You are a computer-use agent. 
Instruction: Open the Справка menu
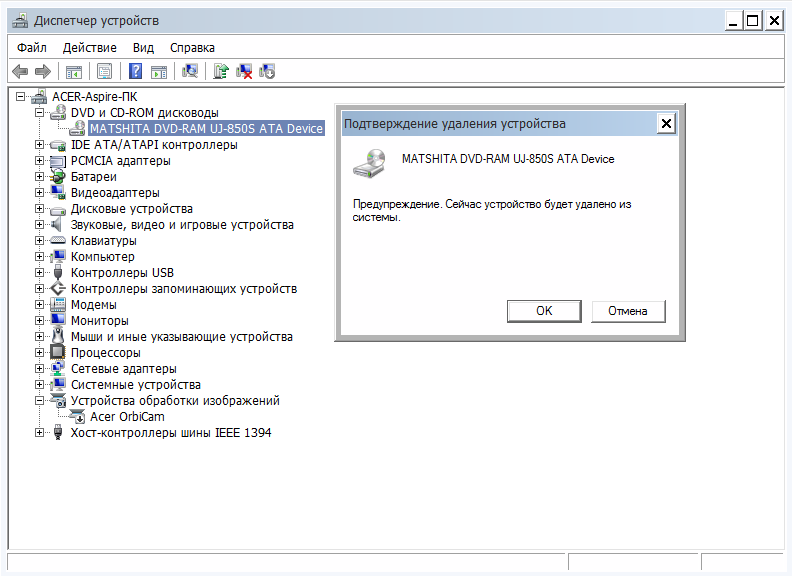[192, 47]
